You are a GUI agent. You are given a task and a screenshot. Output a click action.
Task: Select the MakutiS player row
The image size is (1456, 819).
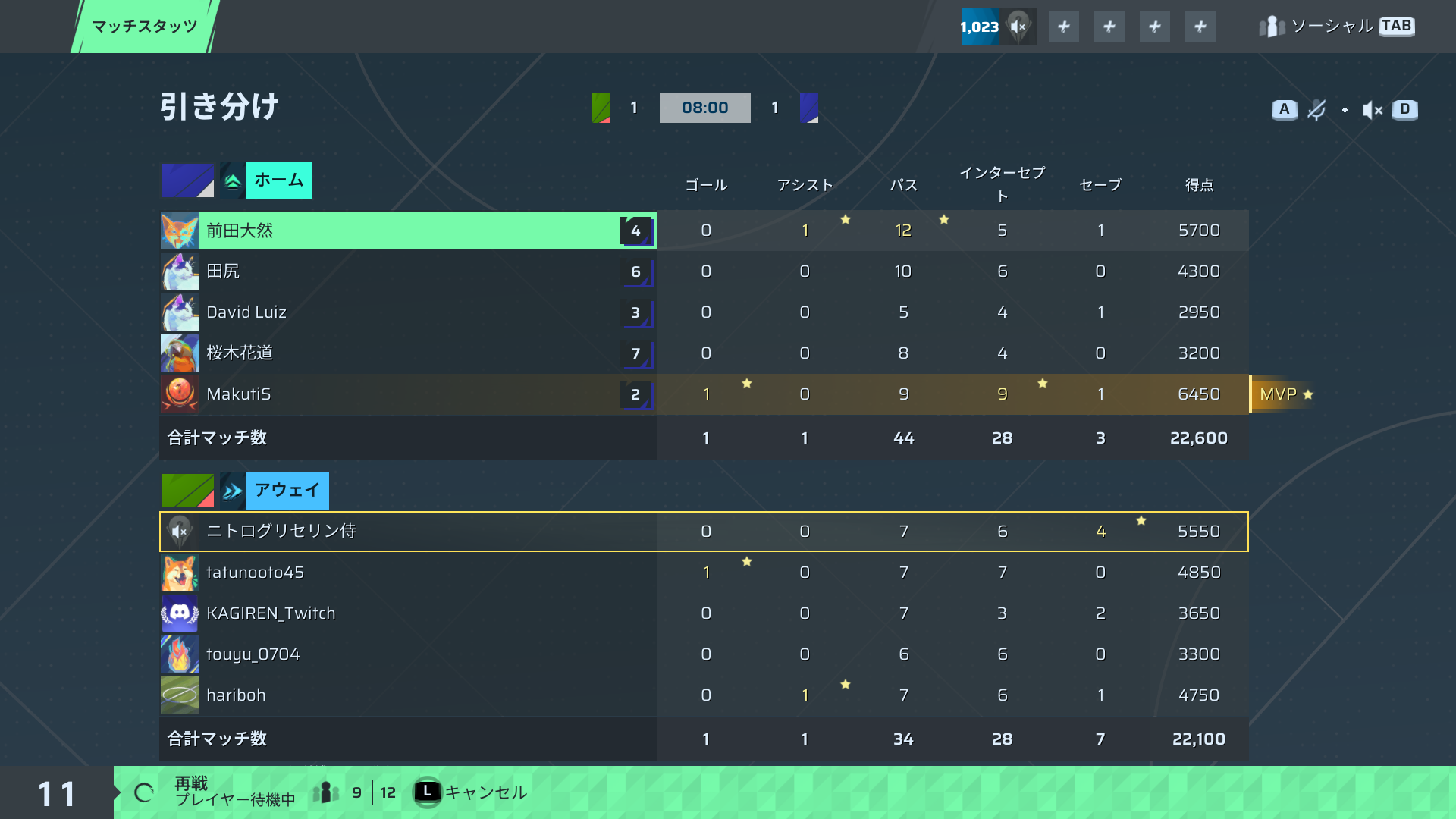pyautogui.click(x=704, y=394)
